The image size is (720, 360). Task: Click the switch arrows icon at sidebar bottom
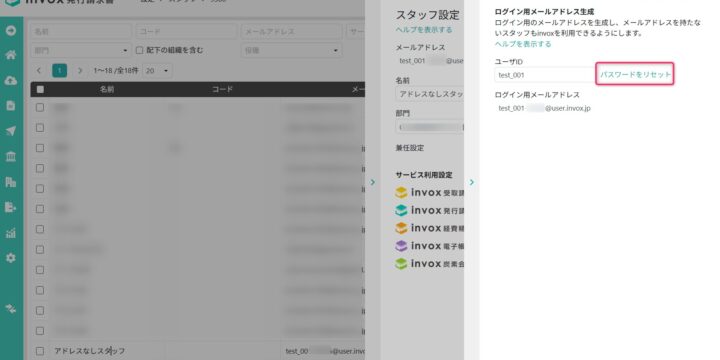tap(11, 309)
